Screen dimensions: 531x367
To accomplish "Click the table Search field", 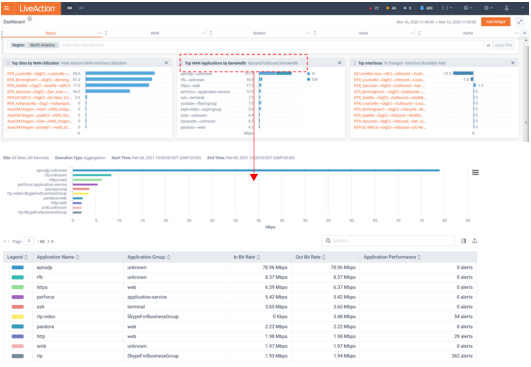I will pos(387,241).
